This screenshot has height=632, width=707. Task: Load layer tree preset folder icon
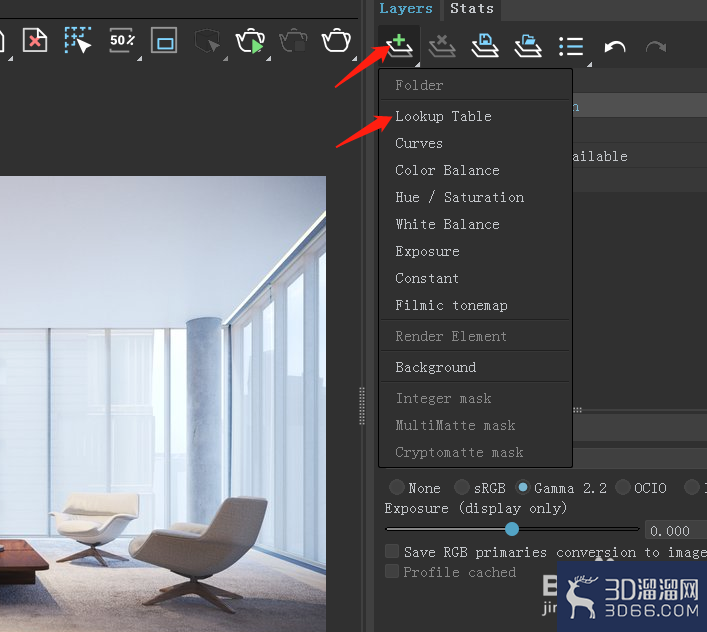pos(528,46)
